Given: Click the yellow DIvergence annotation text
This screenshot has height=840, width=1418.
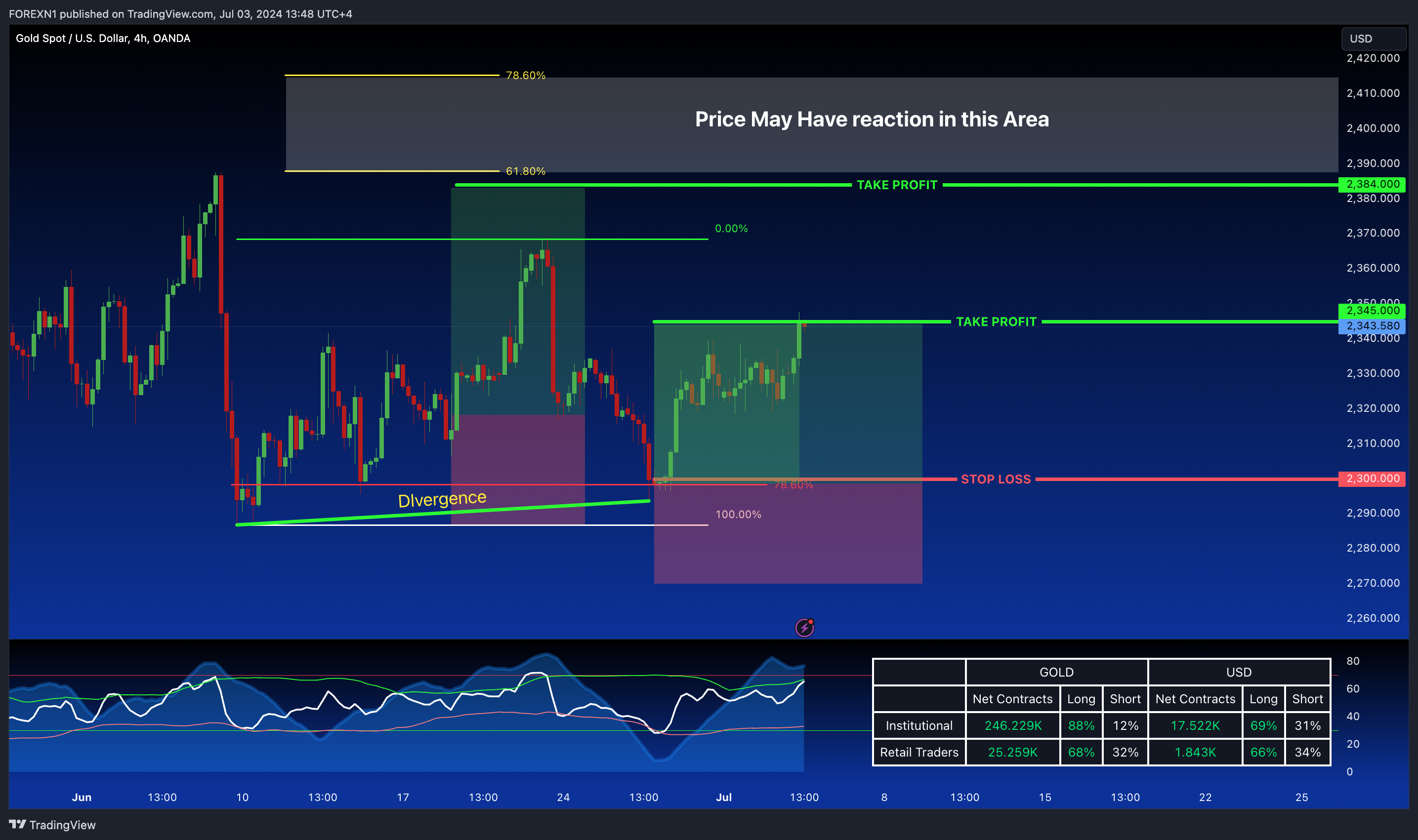Looking at the screenshot, I should (x=442, y=499).
